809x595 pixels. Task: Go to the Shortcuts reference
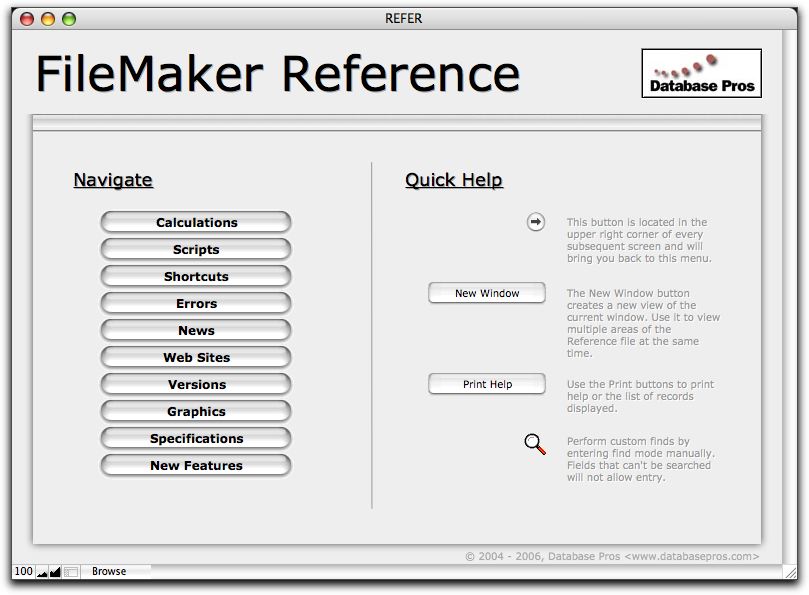pyautogui.click(x=196, y=277)
